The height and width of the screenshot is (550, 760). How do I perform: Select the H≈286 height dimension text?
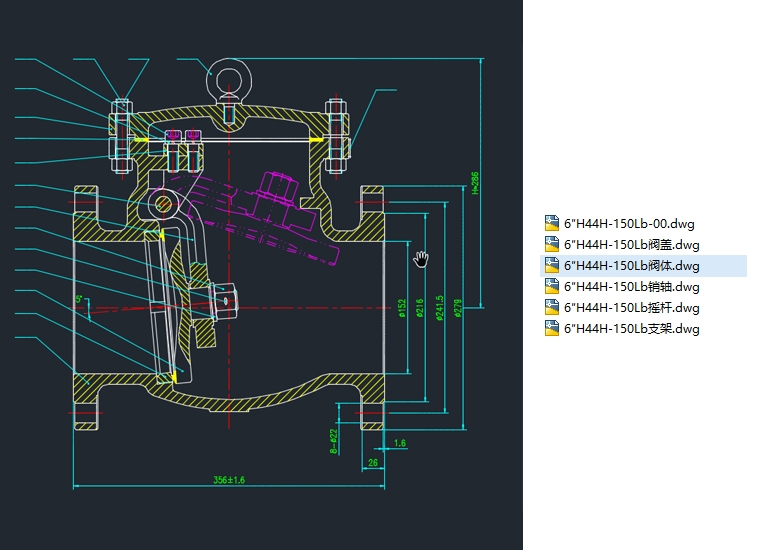[474, 183]
